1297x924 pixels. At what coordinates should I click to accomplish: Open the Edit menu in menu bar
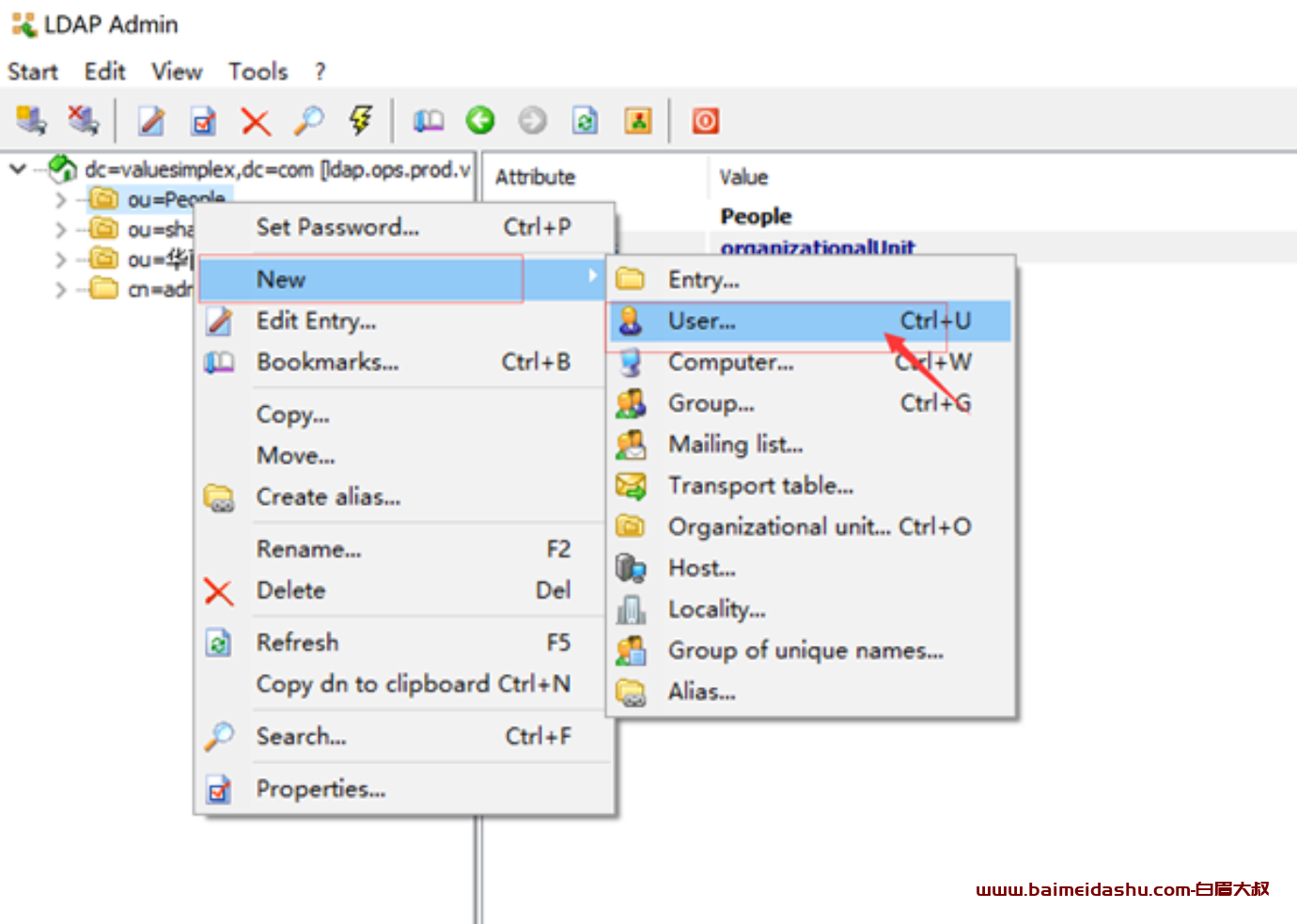click(104, 71)
